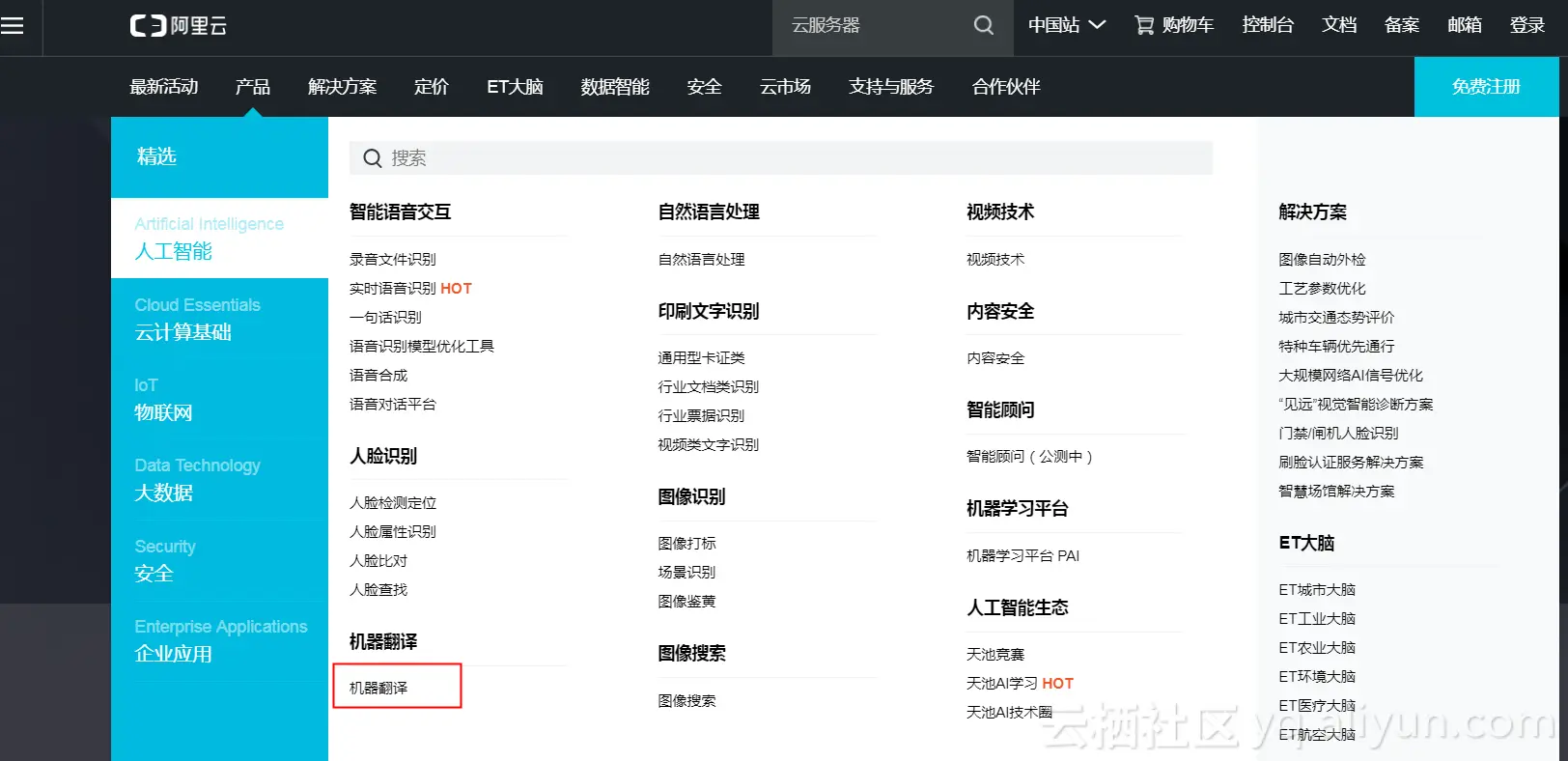The image size is (1568, 761).
Task: Click the search icon in product panel
Action: [373, 158]
